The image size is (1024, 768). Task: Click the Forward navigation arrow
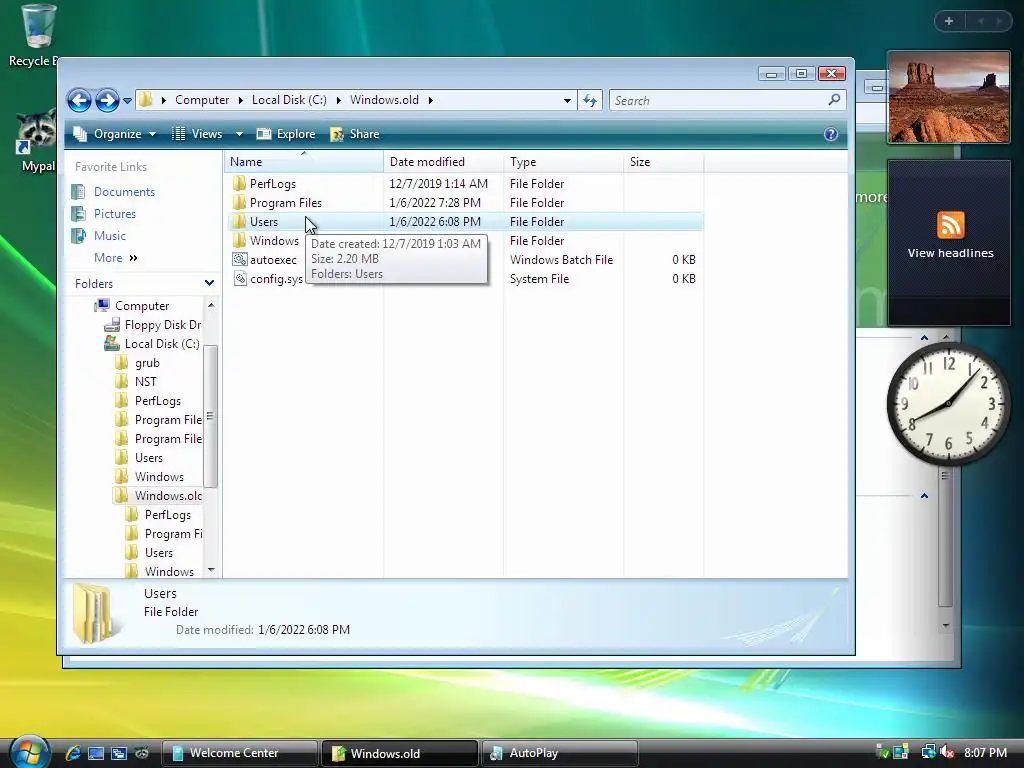(107, 101)
